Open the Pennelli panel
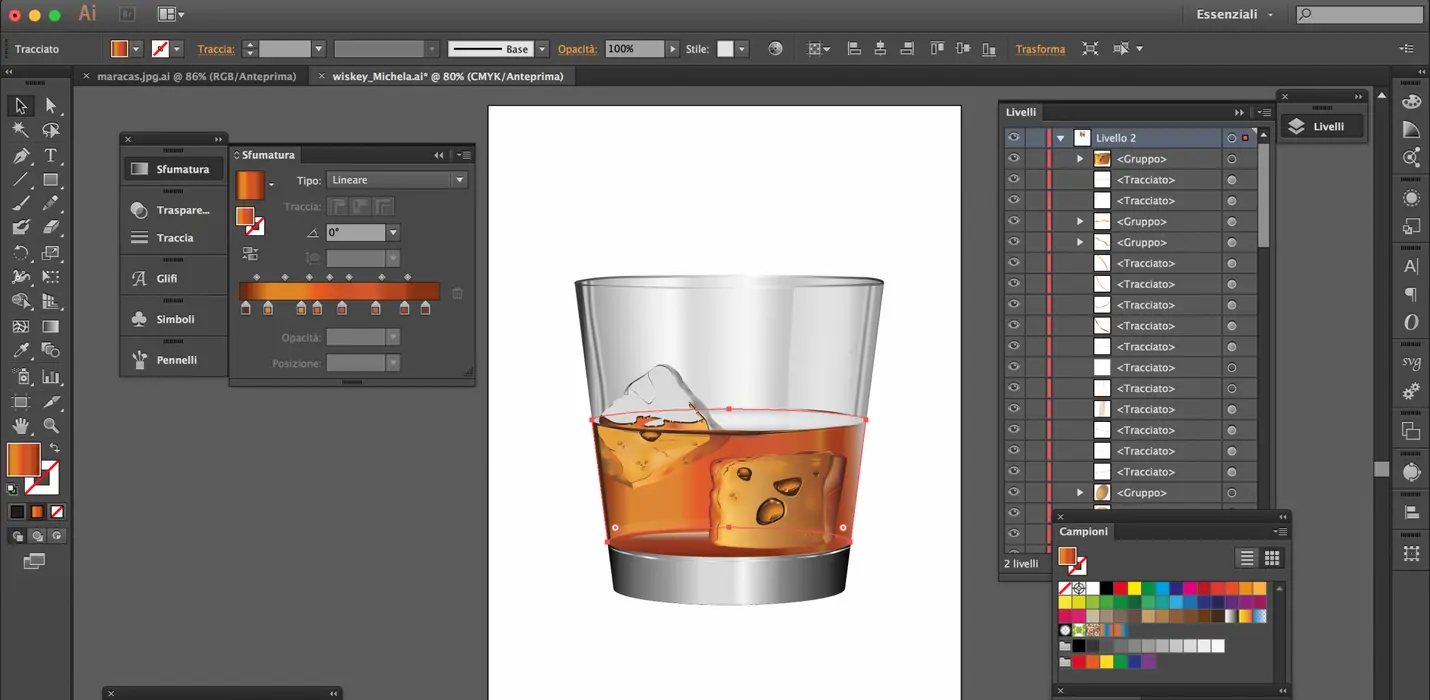1430x700 pixels. point(174,360)
